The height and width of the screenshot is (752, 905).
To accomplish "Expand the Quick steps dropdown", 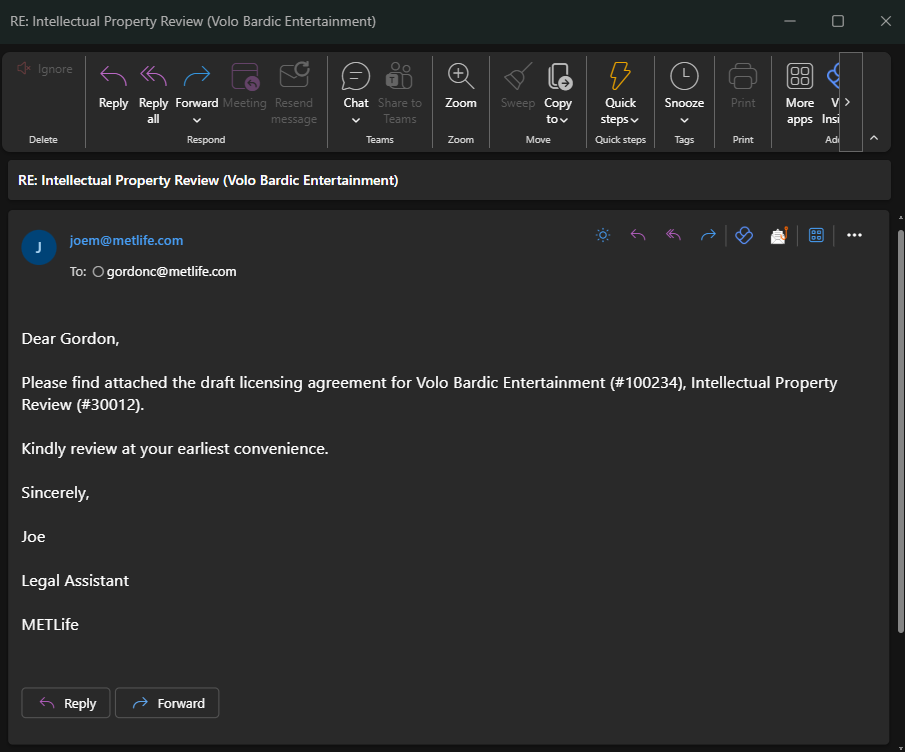I will 634,120.
